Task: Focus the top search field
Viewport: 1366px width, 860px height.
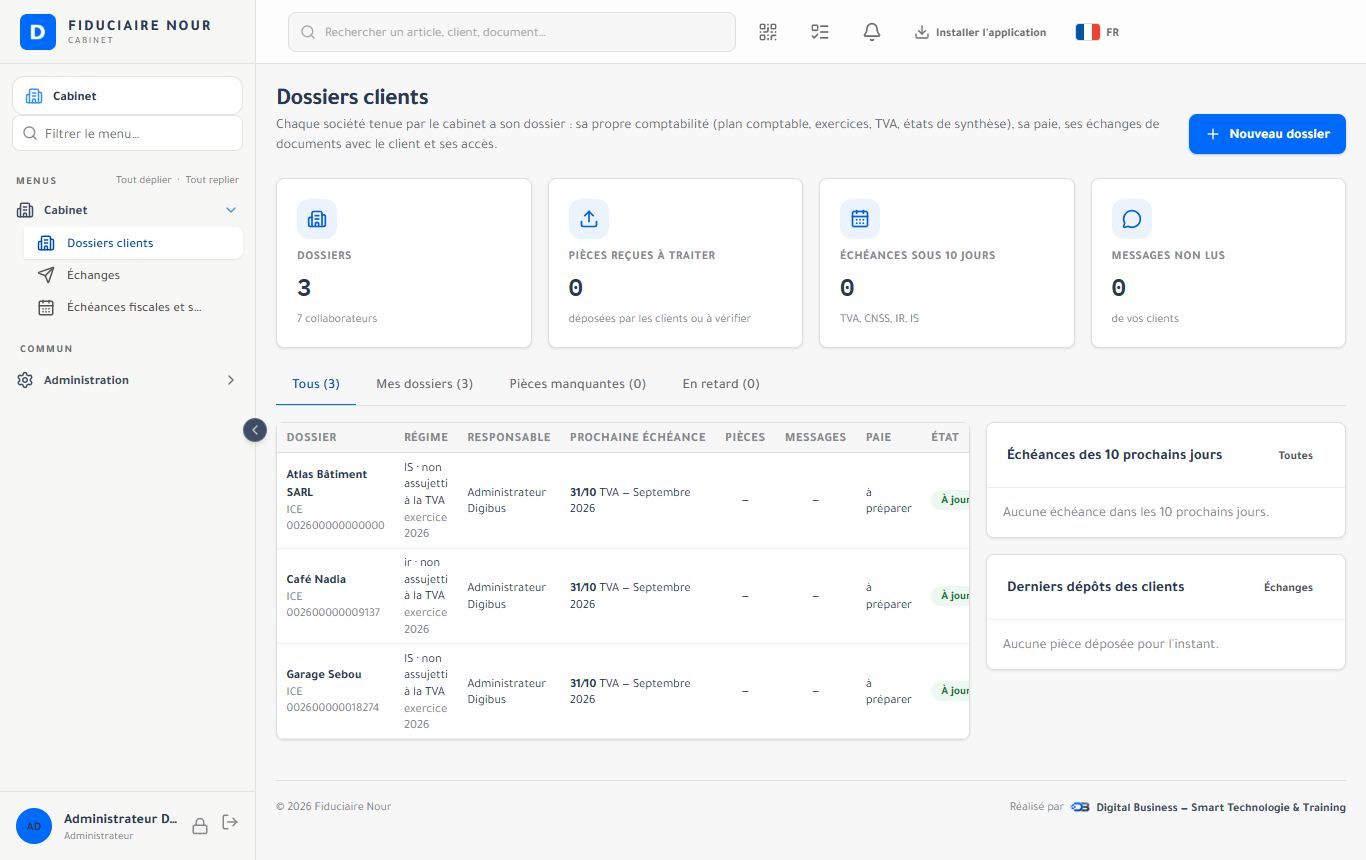Action: click(x=512, y=32)
